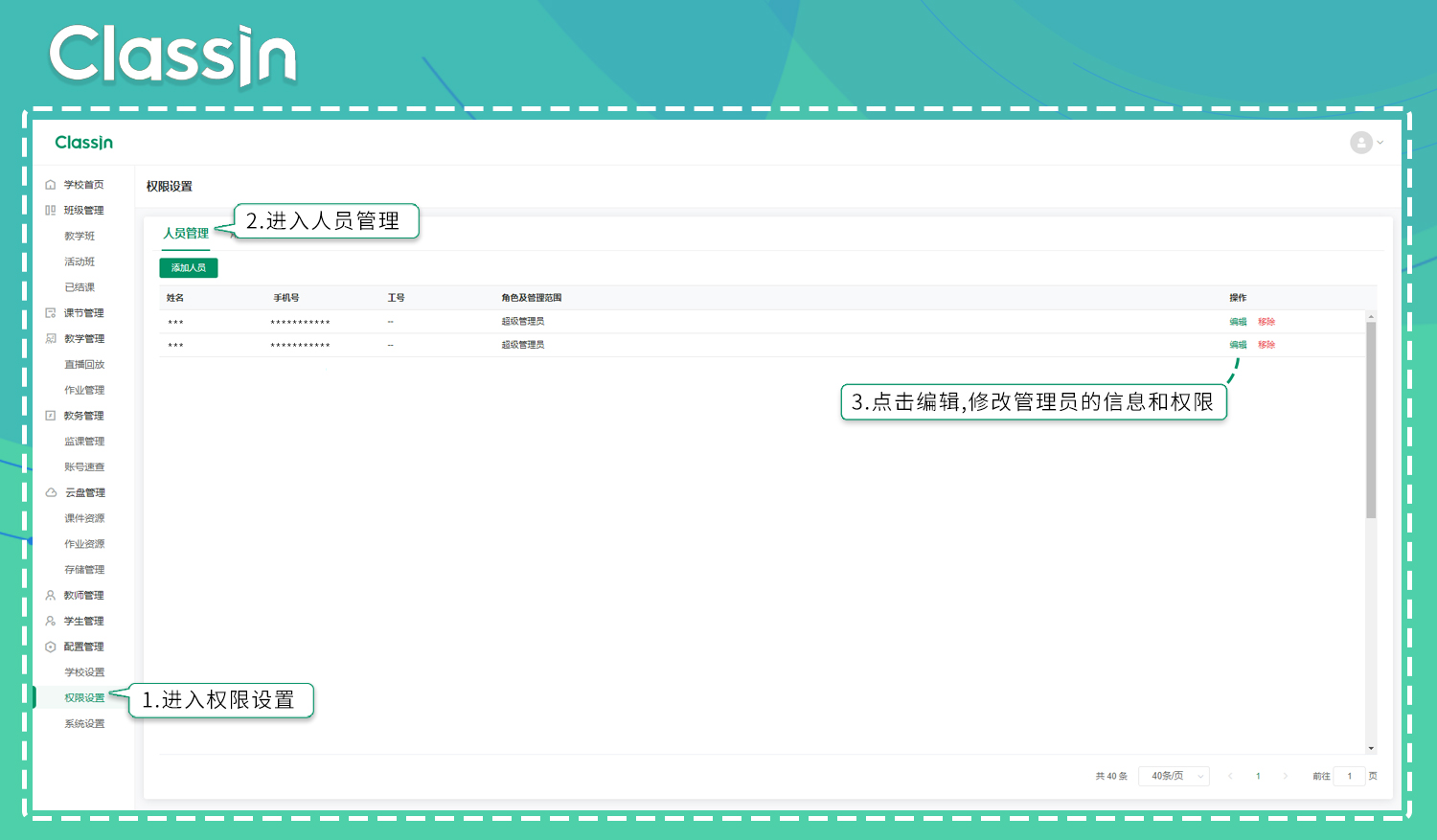Image resolution: width=1437 pixels, height=840 pixels.
Task: Click the table scrollbar up arrow
Action: (x=1371, y=316)
